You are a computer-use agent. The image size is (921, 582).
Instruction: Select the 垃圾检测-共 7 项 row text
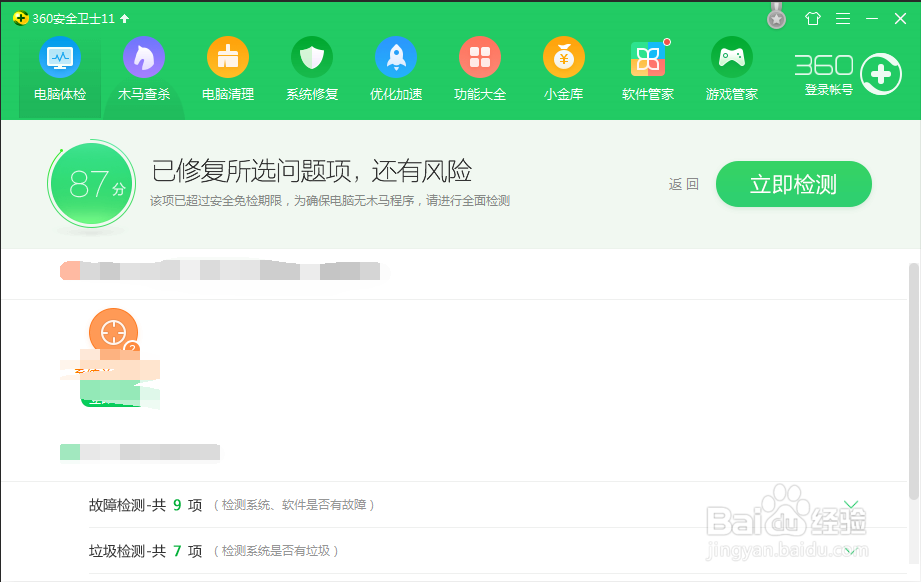coord(145,551)
